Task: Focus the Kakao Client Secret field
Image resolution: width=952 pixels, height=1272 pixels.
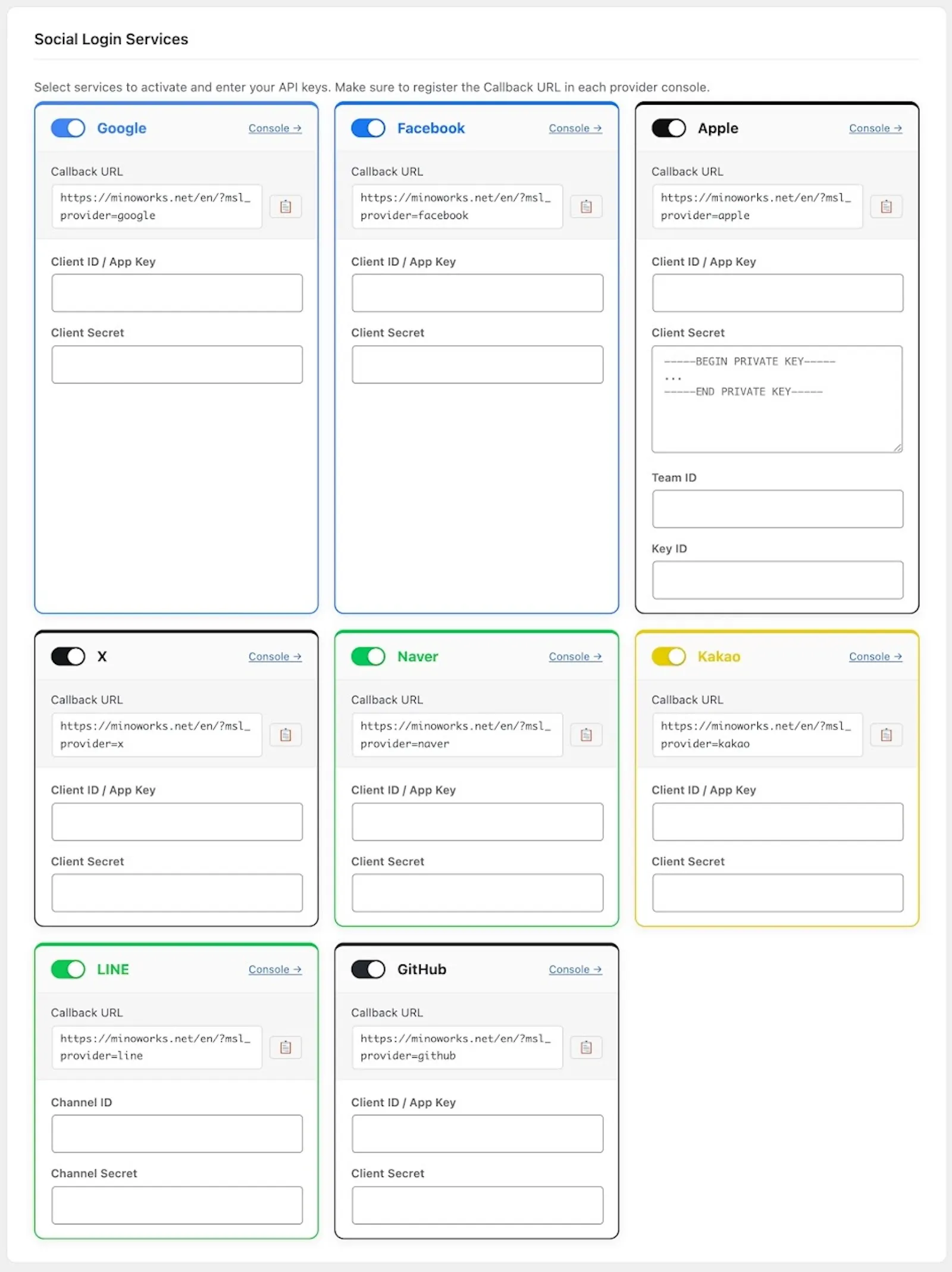Action: pos(778,892)
